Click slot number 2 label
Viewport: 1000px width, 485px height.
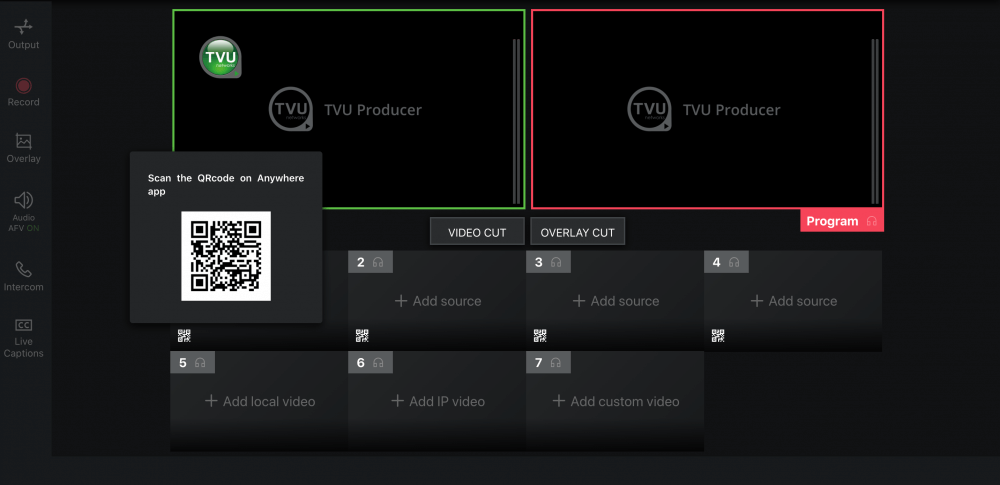361,262
